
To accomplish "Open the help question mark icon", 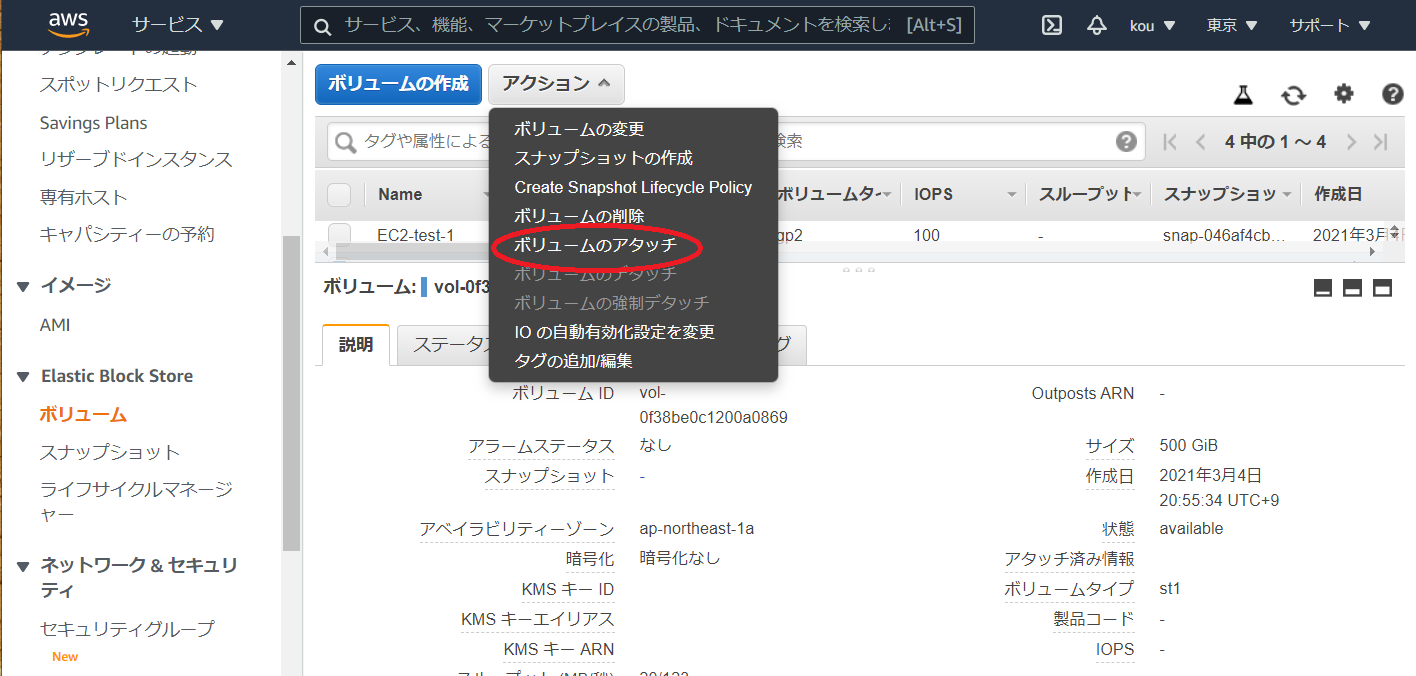I will coord(1392,94).
